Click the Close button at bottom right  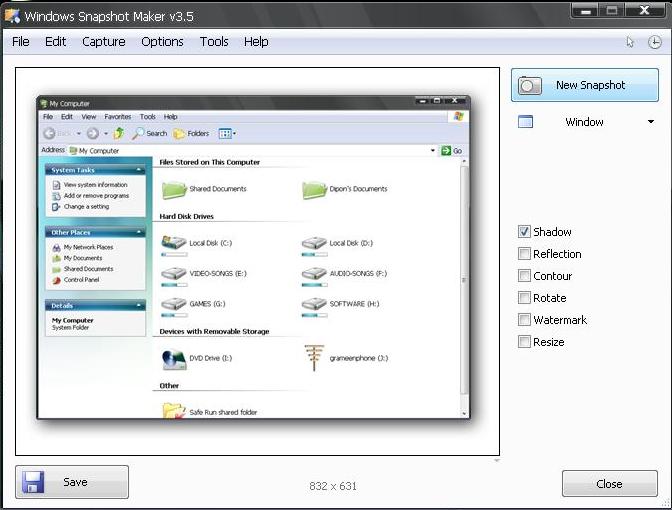click(x=609, y=483)
